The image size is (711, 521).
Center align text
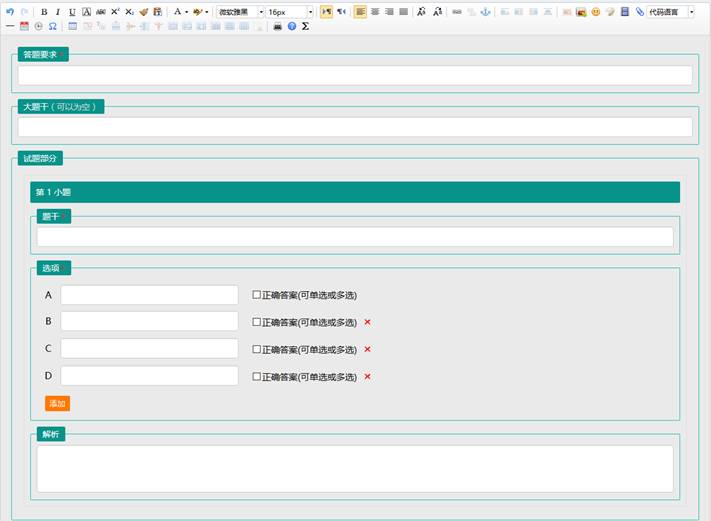[x=375, y=12]
